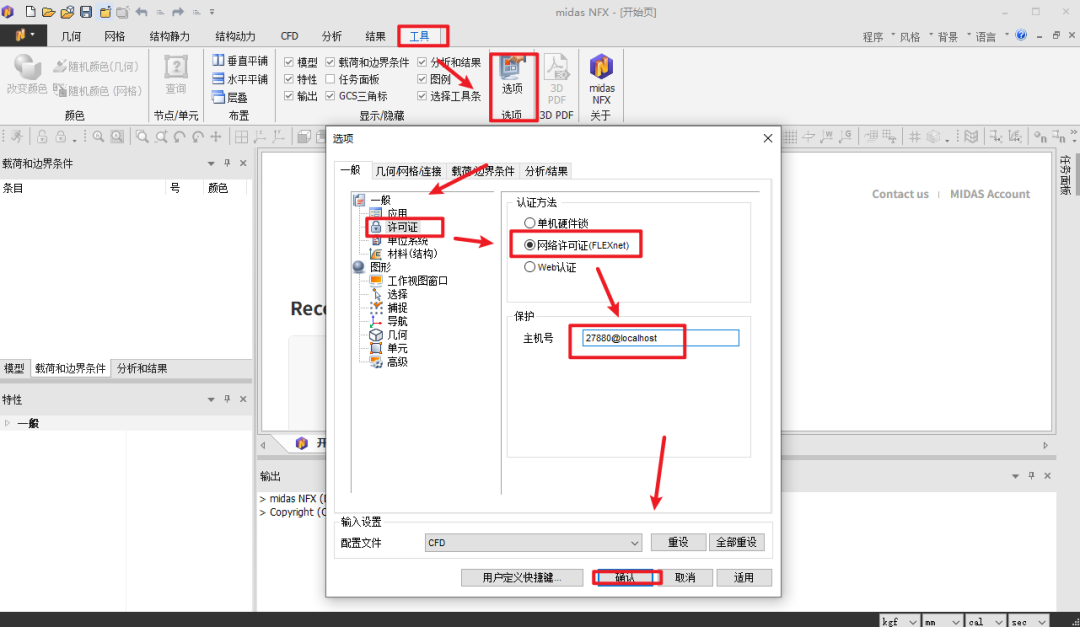Open the 几何 ribbon tab
The image size is (1080, 627).
(x=71, y=37)
